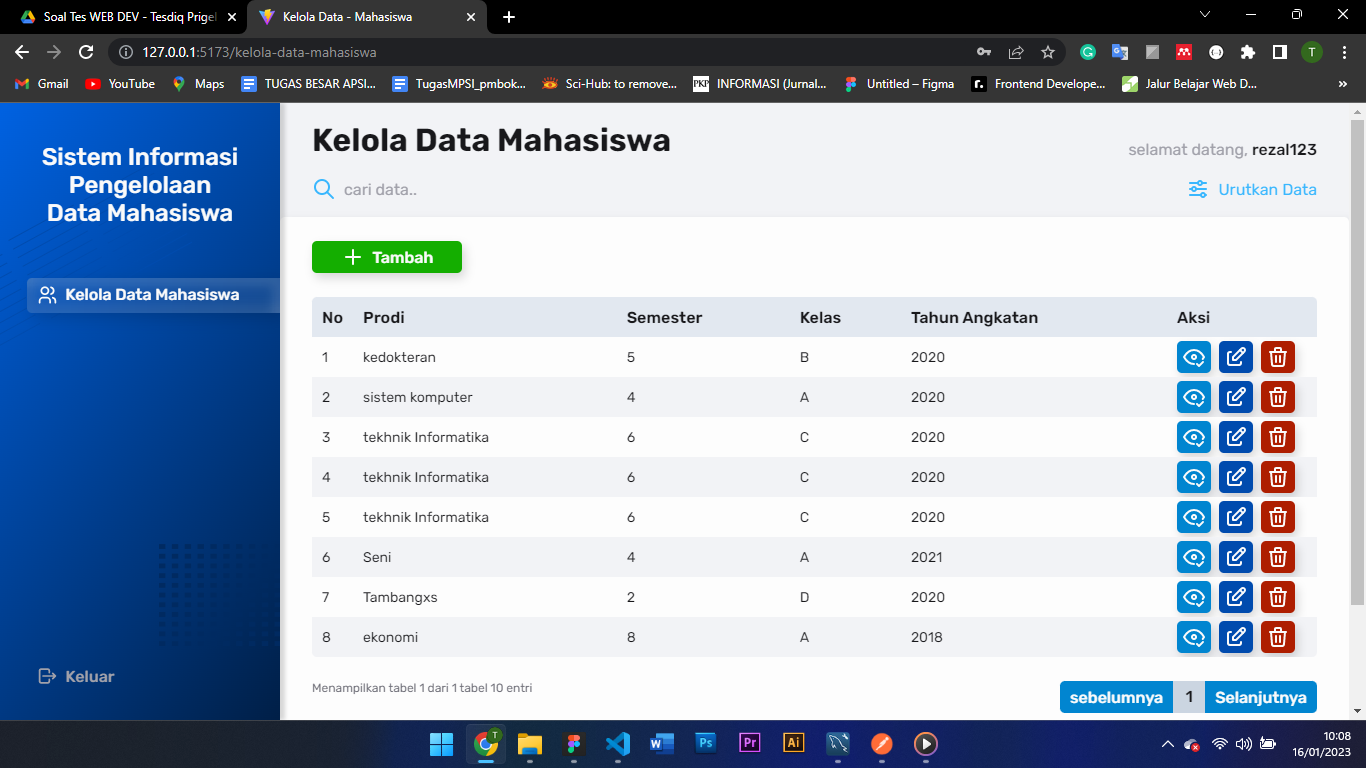The width and height of the screenshot is (1366, 768).
Task: Open Visual Studio Code from the taskbar
Action: tap(617, 744)
